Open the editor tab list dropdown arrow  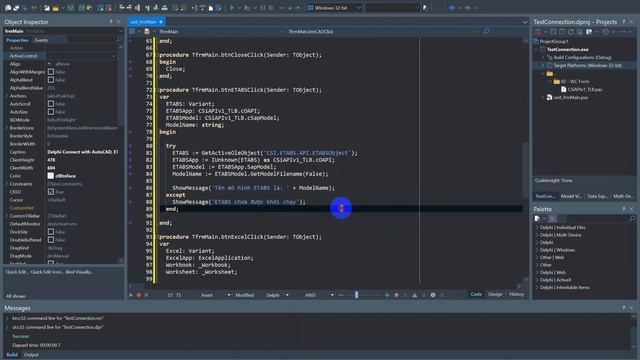(525, 22)
